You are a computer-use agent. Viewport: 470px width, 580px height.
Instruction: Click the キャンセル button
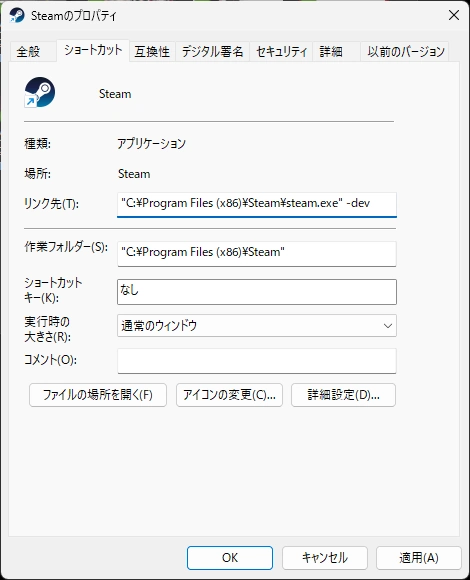coord(325,558)
